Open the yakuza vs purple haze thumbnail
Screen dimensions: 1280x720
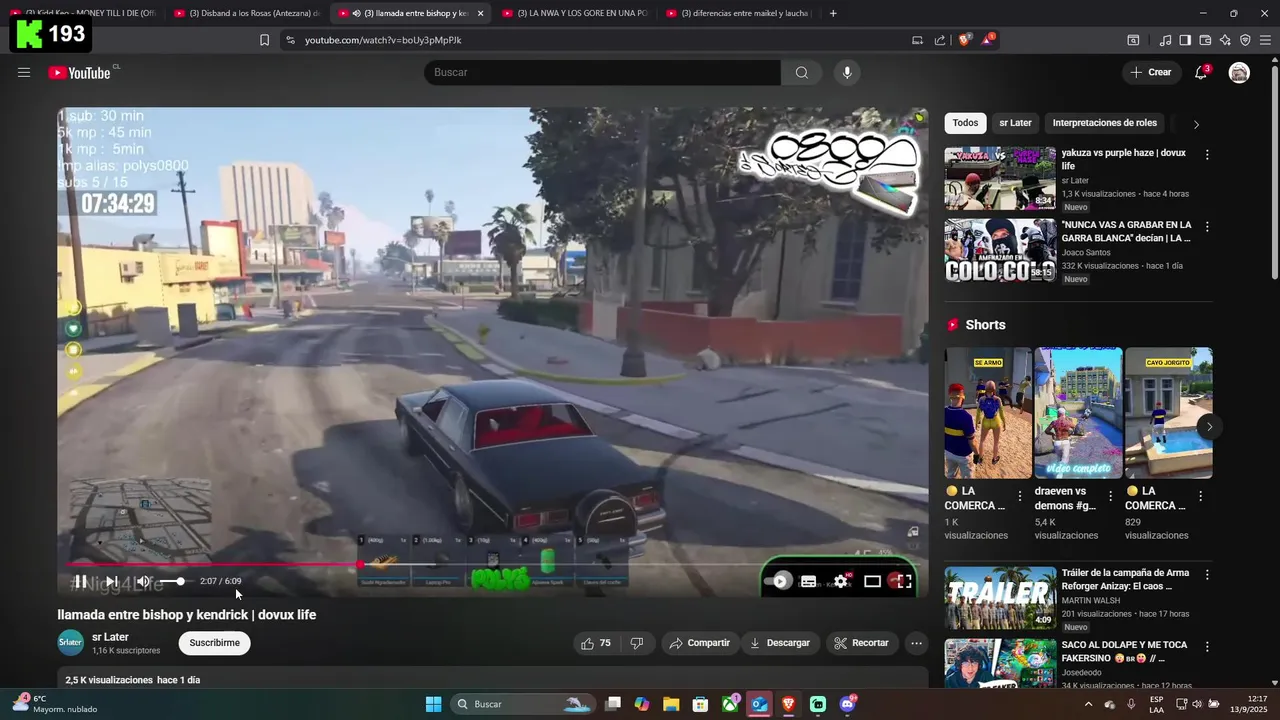[x=1000, y=178]
